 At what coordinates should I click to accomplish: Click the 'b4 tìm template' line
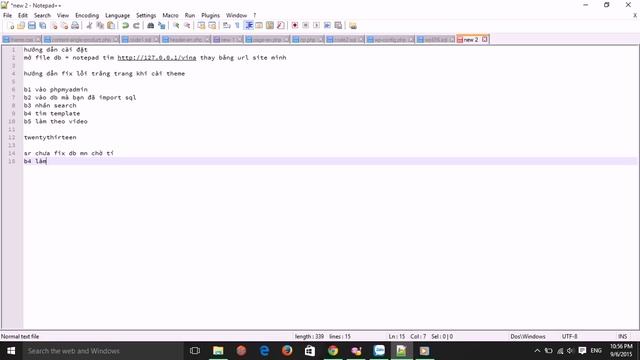click(x=52, y=113)
